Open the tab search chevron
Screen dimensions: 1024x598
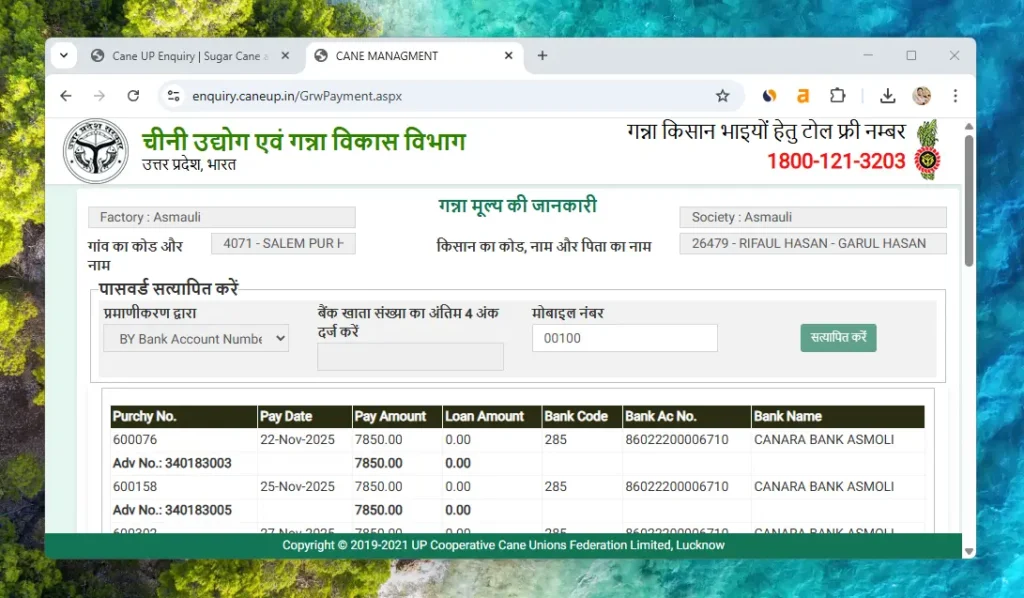[63, 55]
